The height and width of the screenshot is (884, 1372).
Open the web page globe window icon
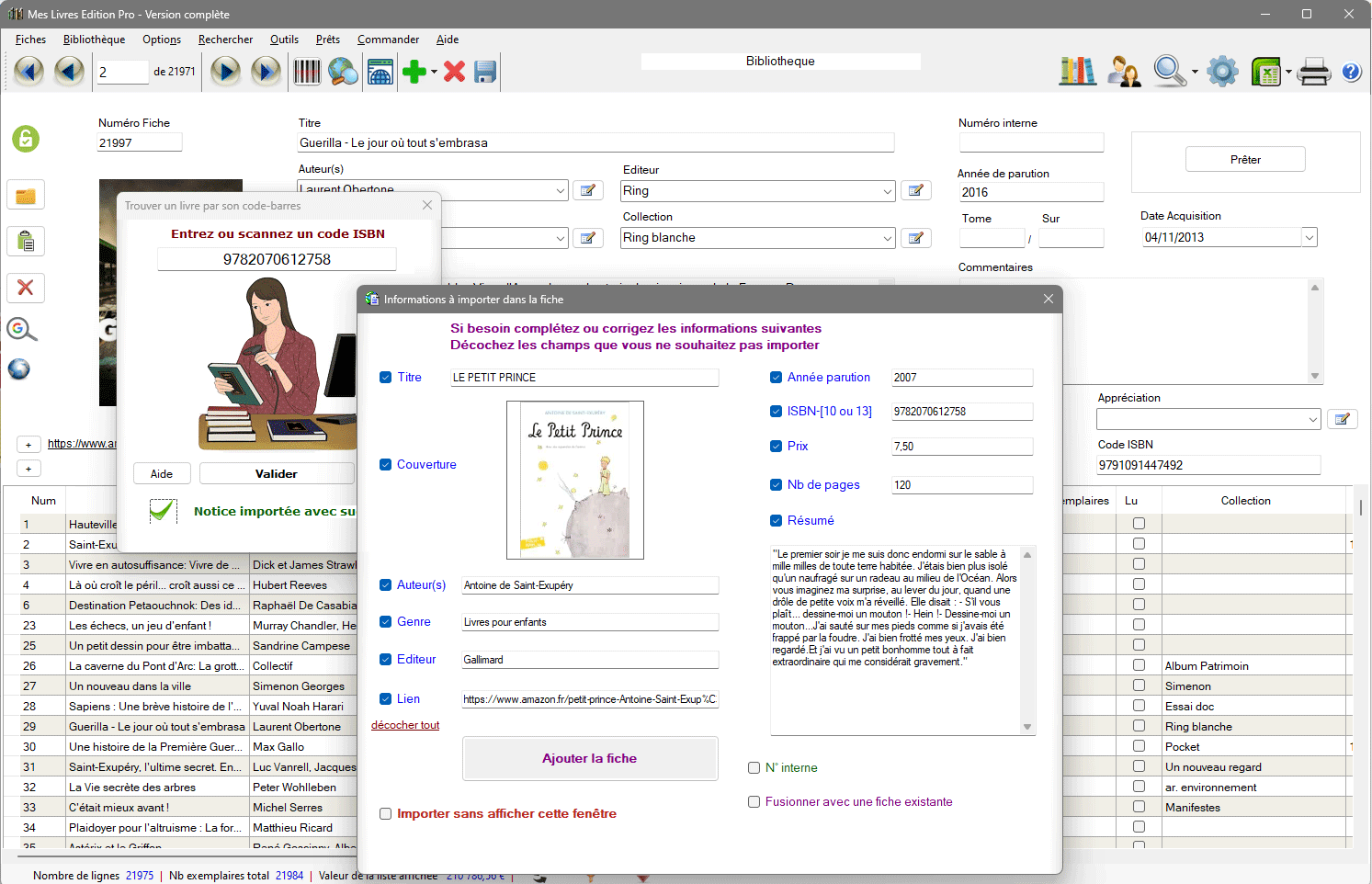pos(380,71)
